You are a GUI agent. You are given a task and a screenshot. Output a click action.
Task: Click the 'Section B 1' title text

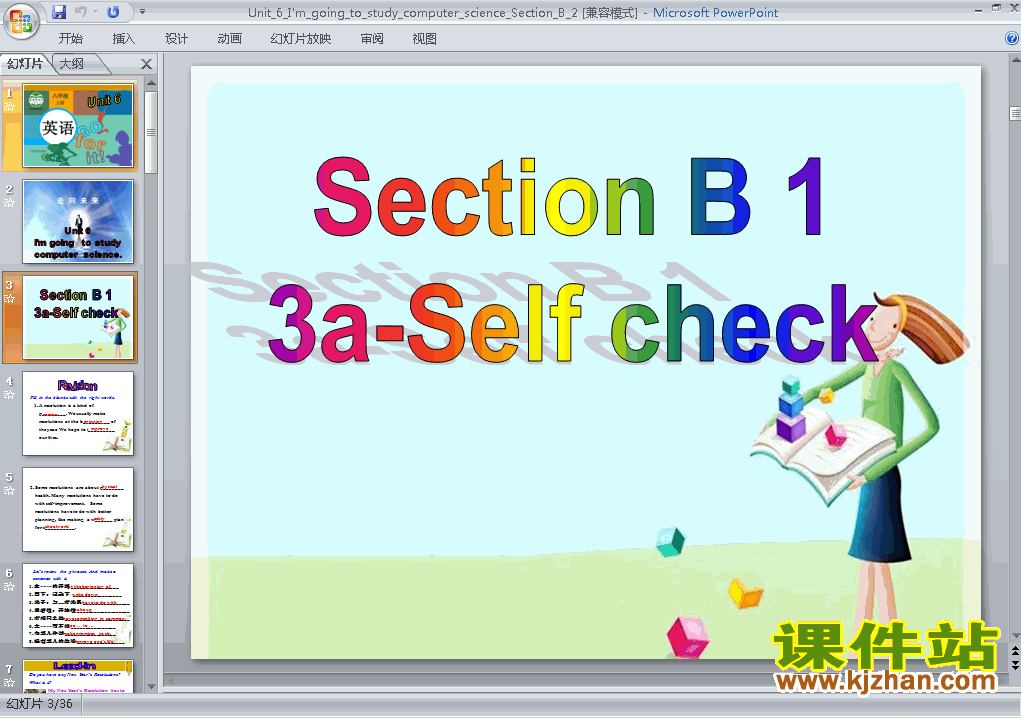point(568,197)
